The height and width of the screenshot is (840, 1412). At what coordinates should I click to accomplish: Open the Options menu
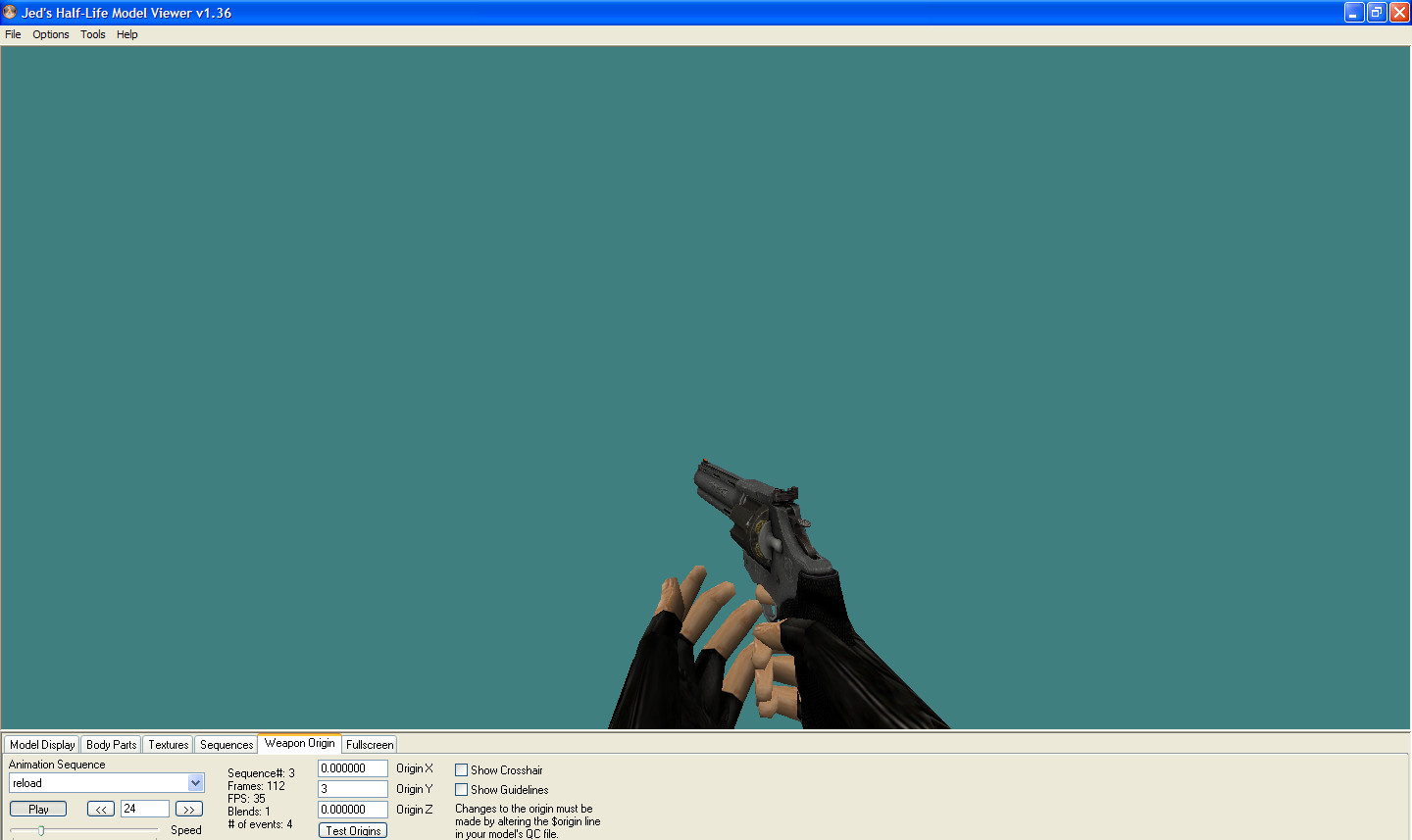(x=50, y=34)
